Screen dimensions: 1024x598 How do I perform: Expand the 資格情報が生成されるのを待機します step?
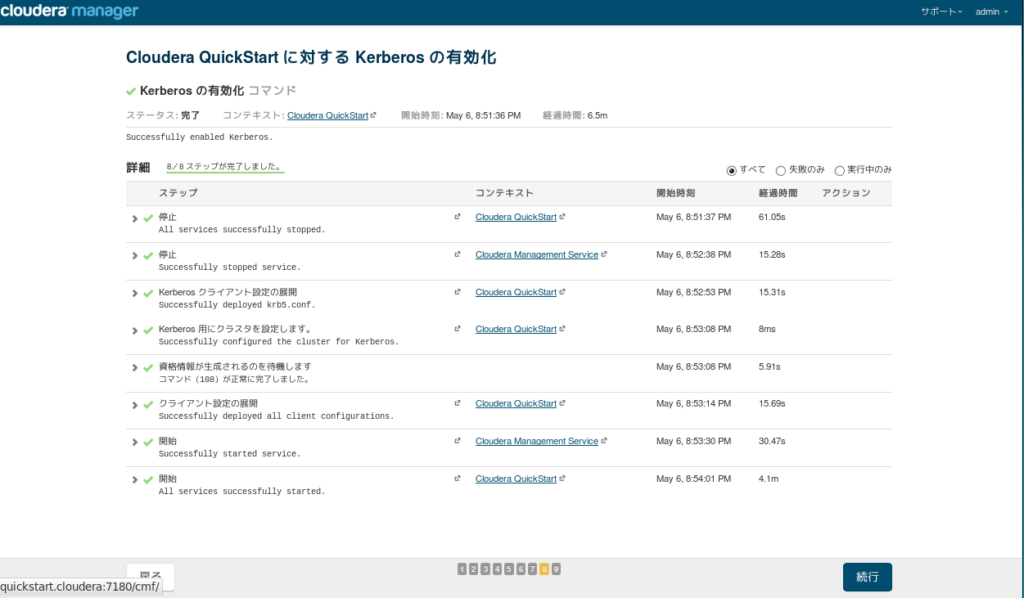pyautogui.click(x=135, y=368)
